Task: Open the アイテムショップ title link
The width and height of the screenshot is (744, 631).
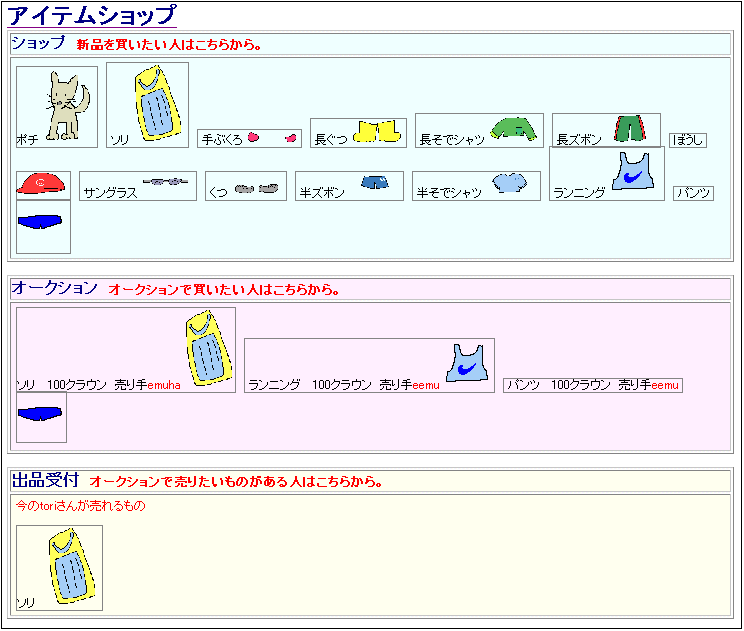Action: pos(92,15)
